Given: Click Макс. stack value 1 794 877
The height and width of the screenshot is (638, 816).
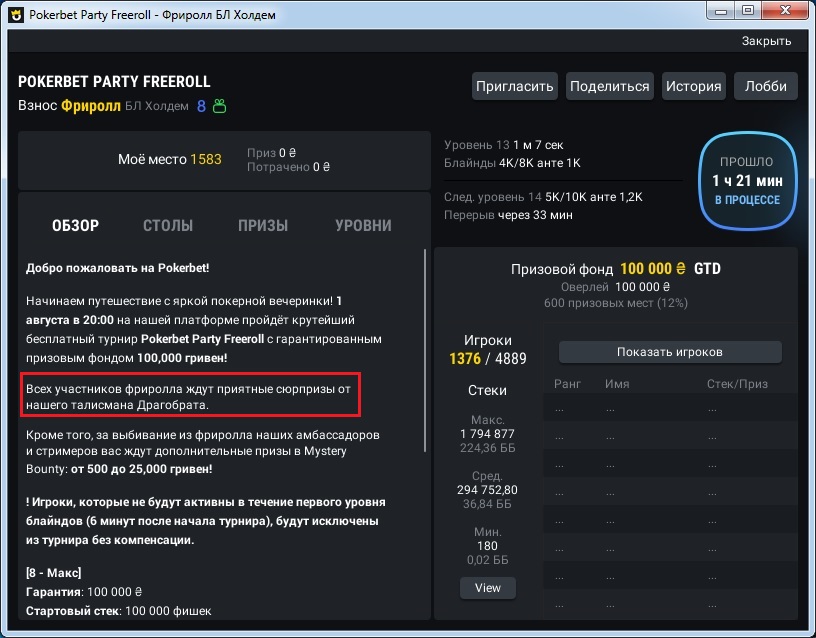Looking at the screenshot, I should [487, 433].
